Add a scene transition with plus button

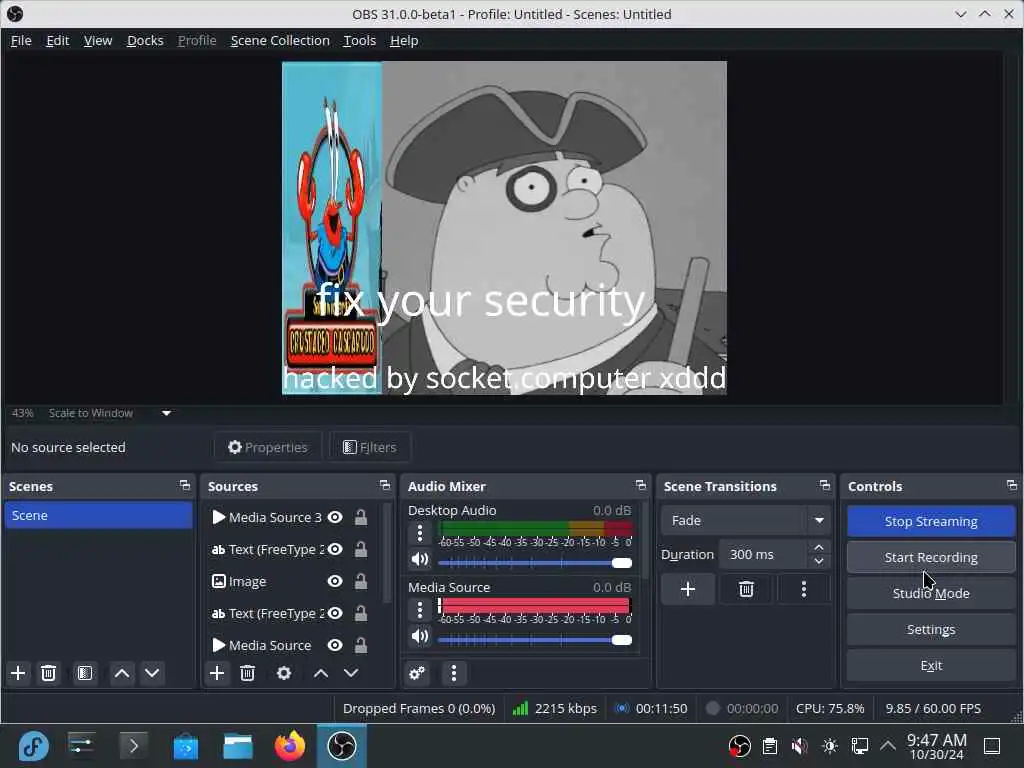(688, 590)
